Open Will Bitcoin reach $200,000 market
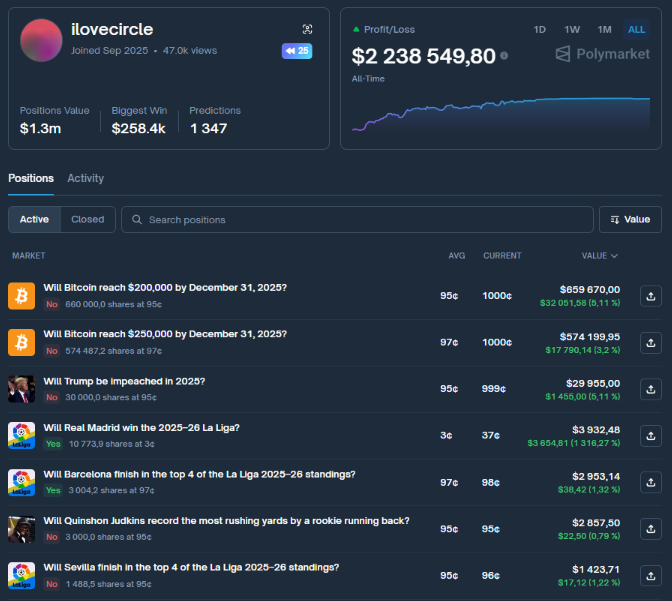The height and width of the screenshot is (601, 672). click(x=165, y=288)
